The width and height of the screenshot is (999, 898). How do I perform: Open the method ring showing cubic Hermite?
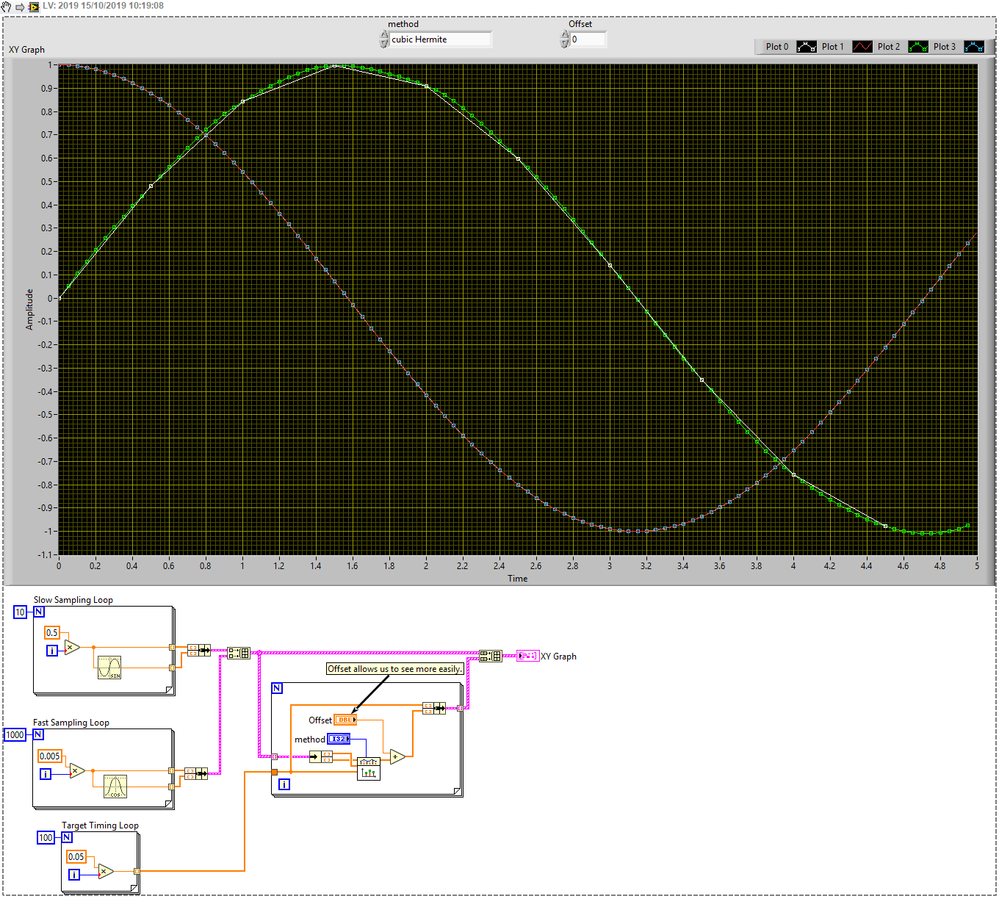click(x=440, y=40)
